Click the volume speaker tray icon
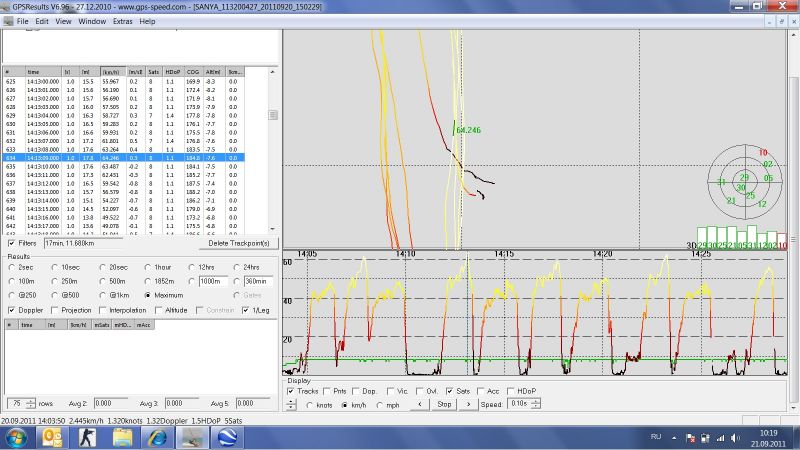 735,438
